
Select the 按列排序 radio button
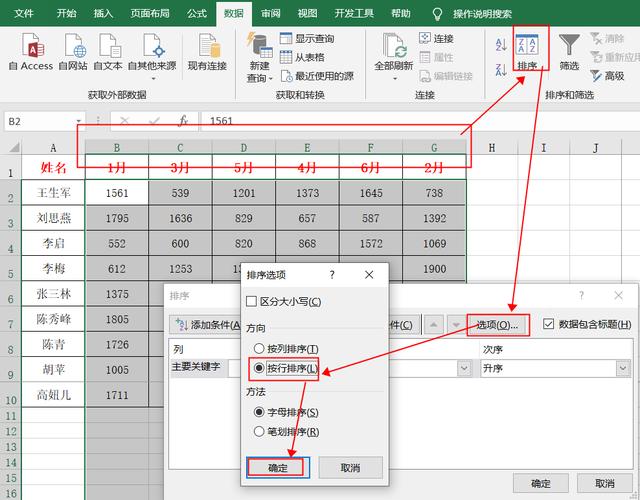point(259,349)
